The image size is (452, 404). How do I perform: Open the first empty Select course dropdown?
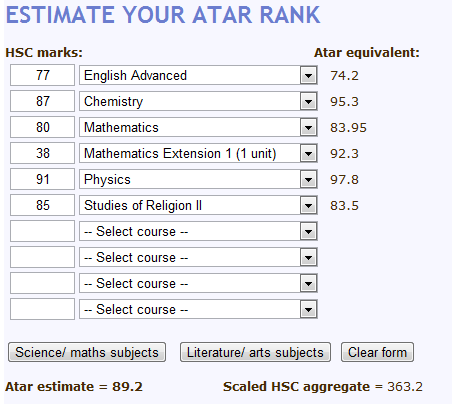tap(198, 231)
